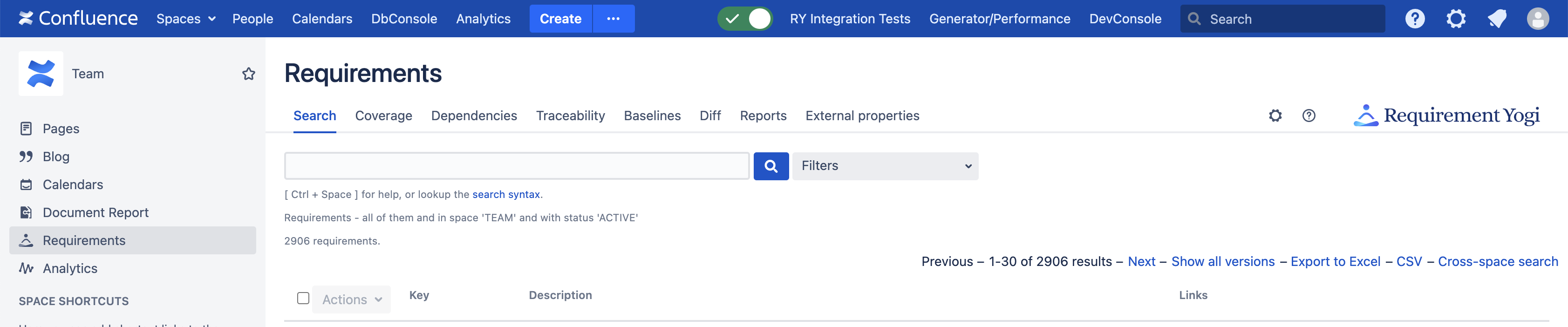Click the Team space logo
Image resolution: width=1568 pixels, height=327 pixels.
(41, 74)
